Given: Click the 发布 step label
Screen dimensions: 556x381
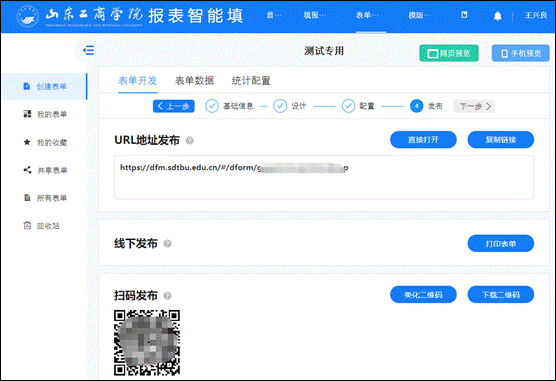Looking at the screenshot, I should [x=435, y=106].
